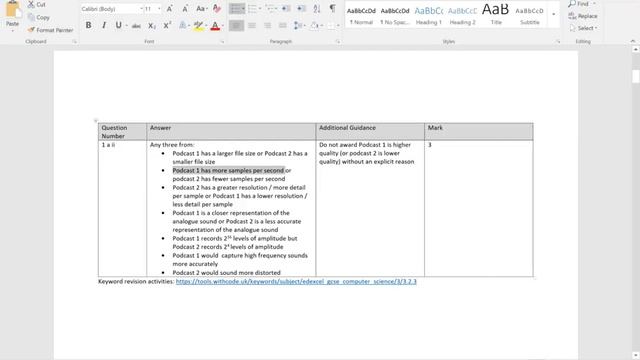Screen dimensions: 640x360
Task: Expand the highlight color arrow
Action: (206, 26)
